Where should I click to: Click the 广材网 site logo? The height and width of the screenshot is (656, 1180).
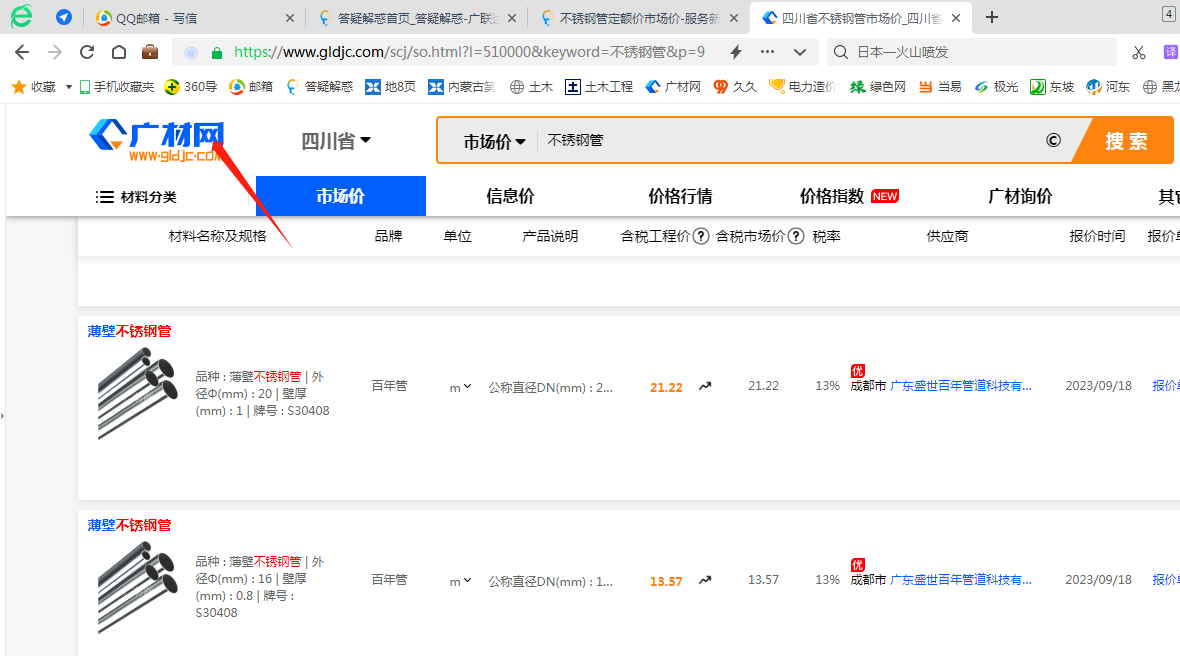(x=157, y=141)
